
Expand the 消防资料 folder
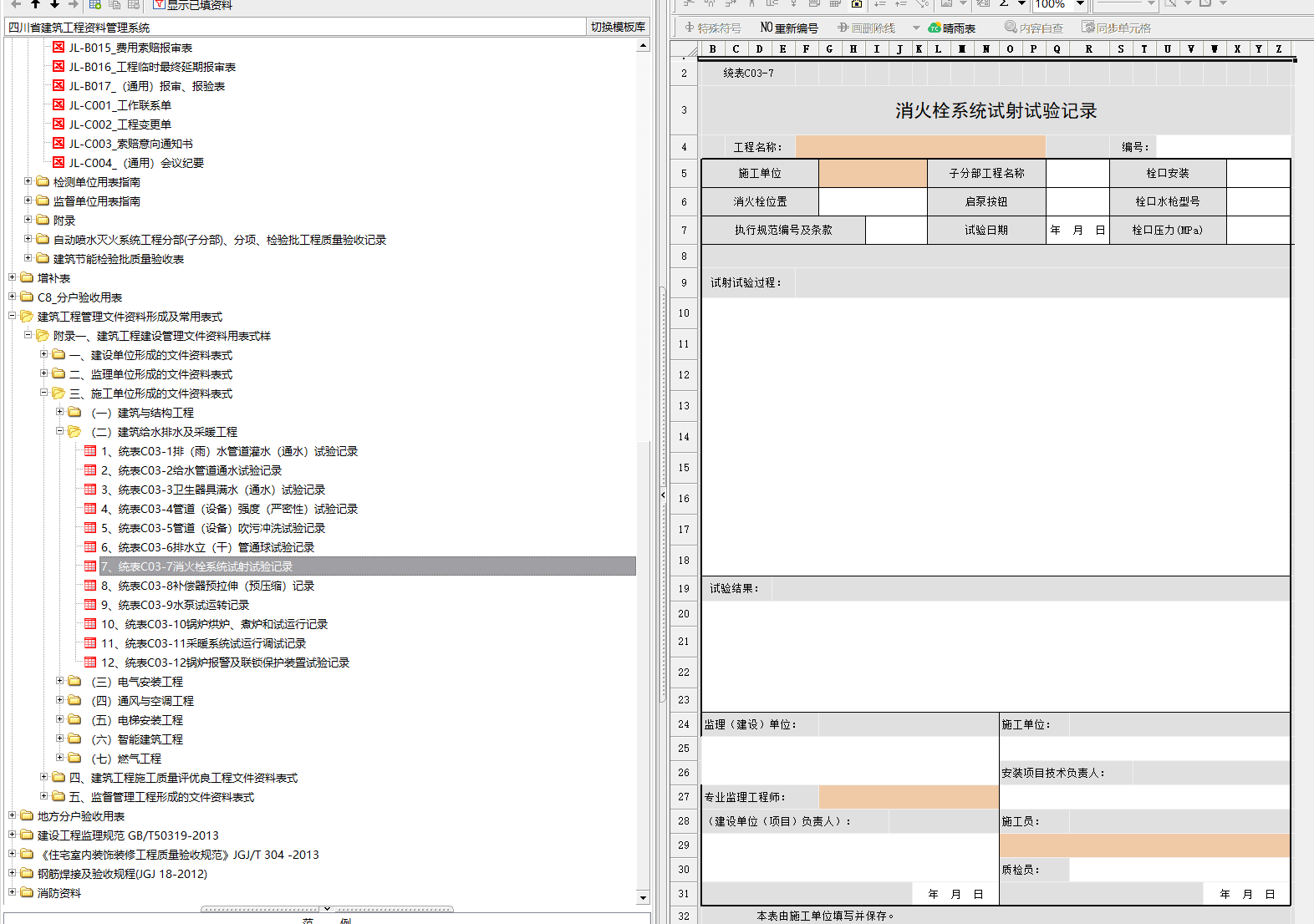coord(12,892)
